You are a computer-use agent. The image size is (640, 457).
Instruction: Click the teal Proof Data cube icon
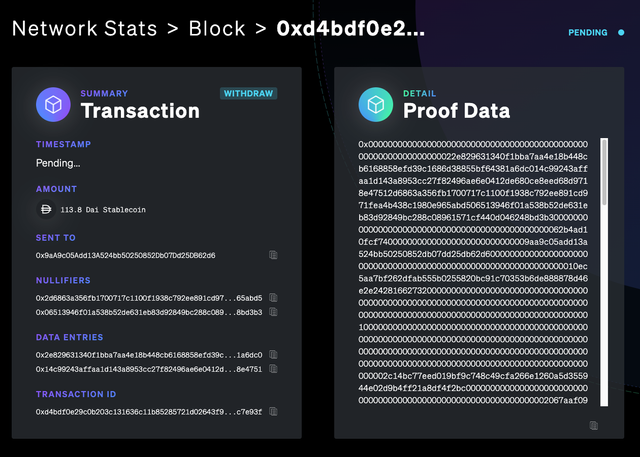coord(376,104)
